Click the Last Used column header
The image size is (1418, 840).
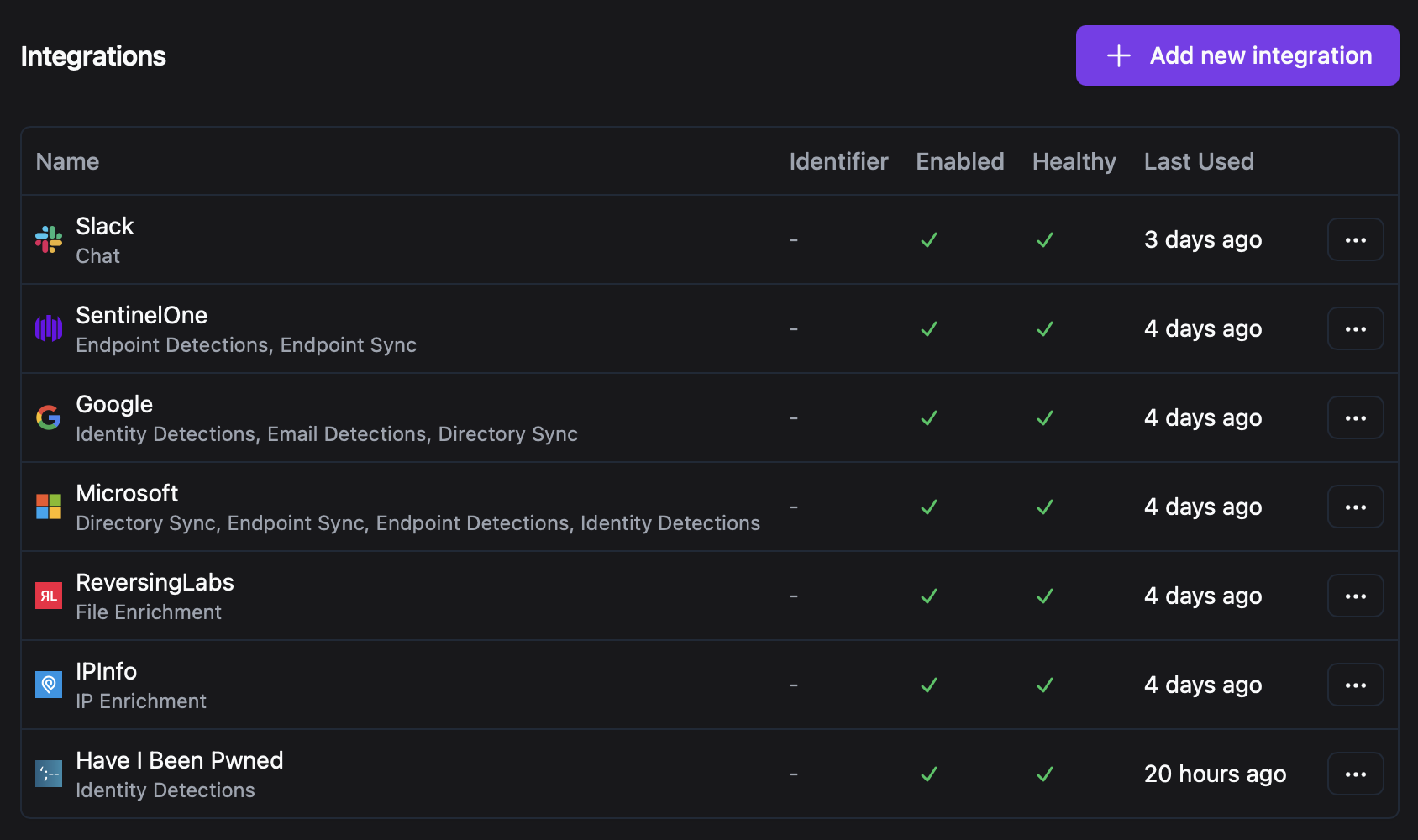pyautogui.click(x=1199, y=161)
